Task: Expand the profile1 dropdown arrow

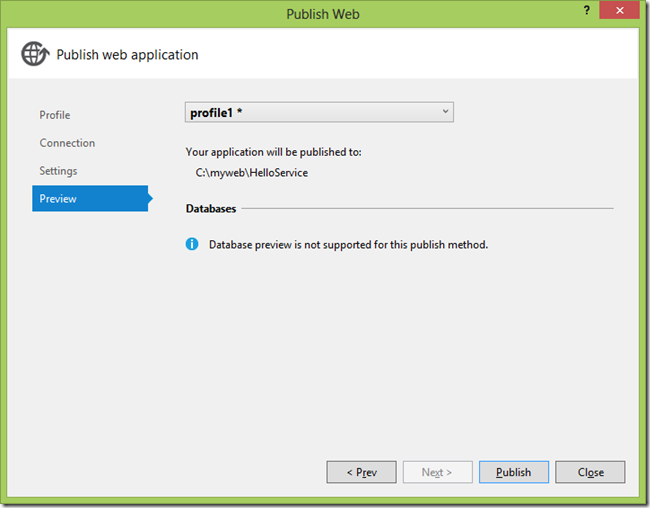Action: (445, 112)
